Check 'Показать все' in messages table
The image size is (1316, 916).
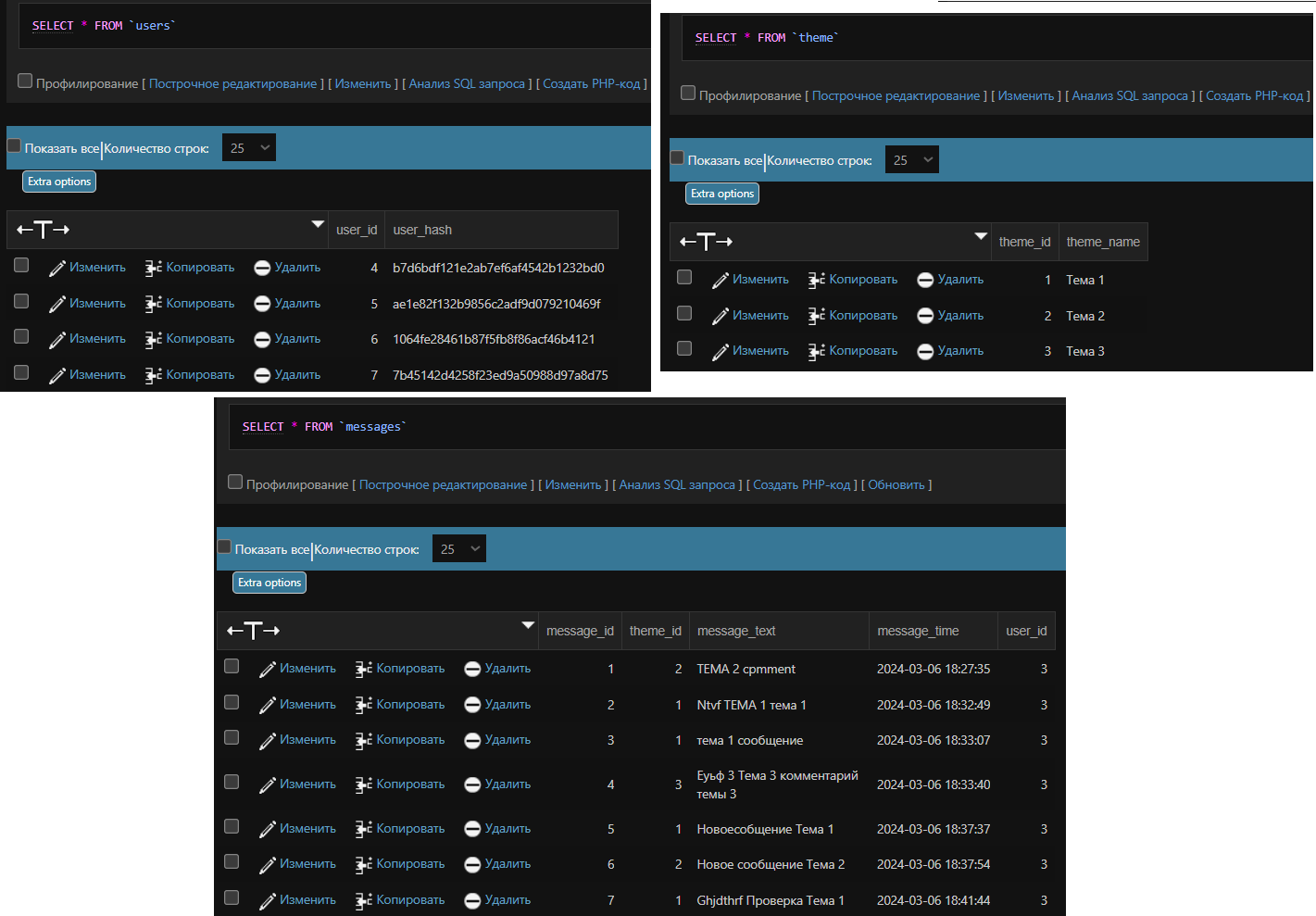point(224,547)
